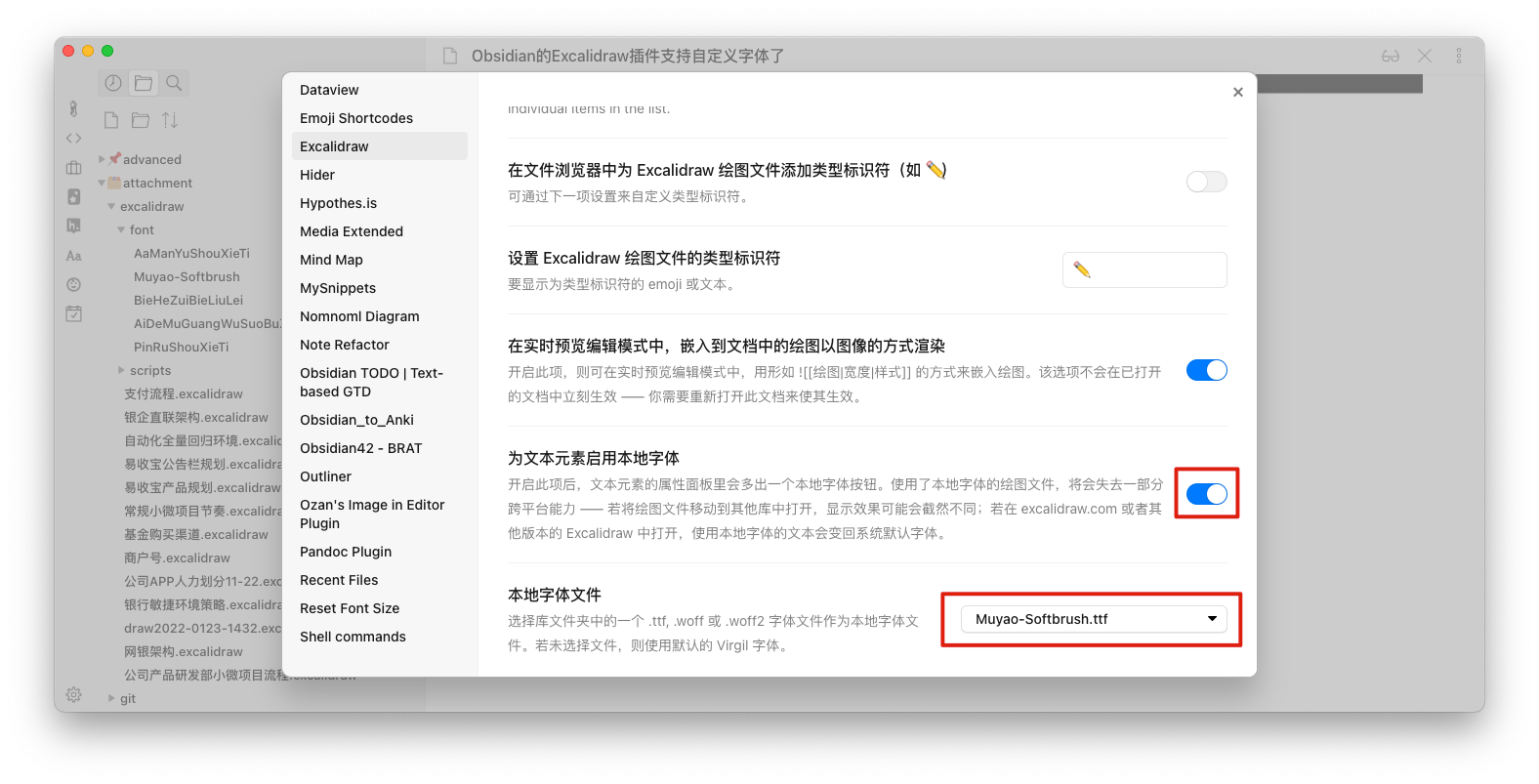Screen dimensions: 1539x784
Task: Close the settings dialog with the × button
Action: tap(1238, 92)
